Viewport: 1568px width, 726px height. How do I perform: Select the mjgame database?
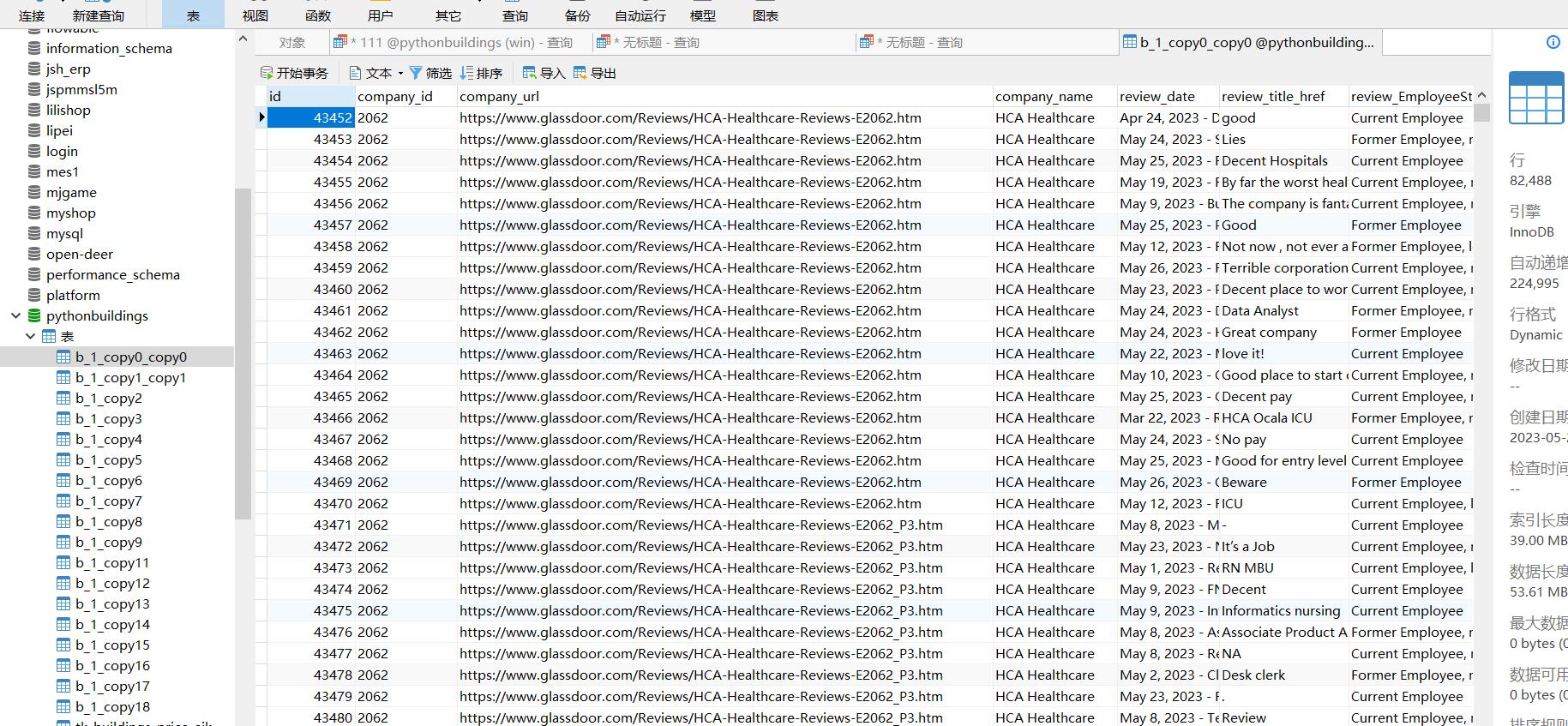[71, 193]
